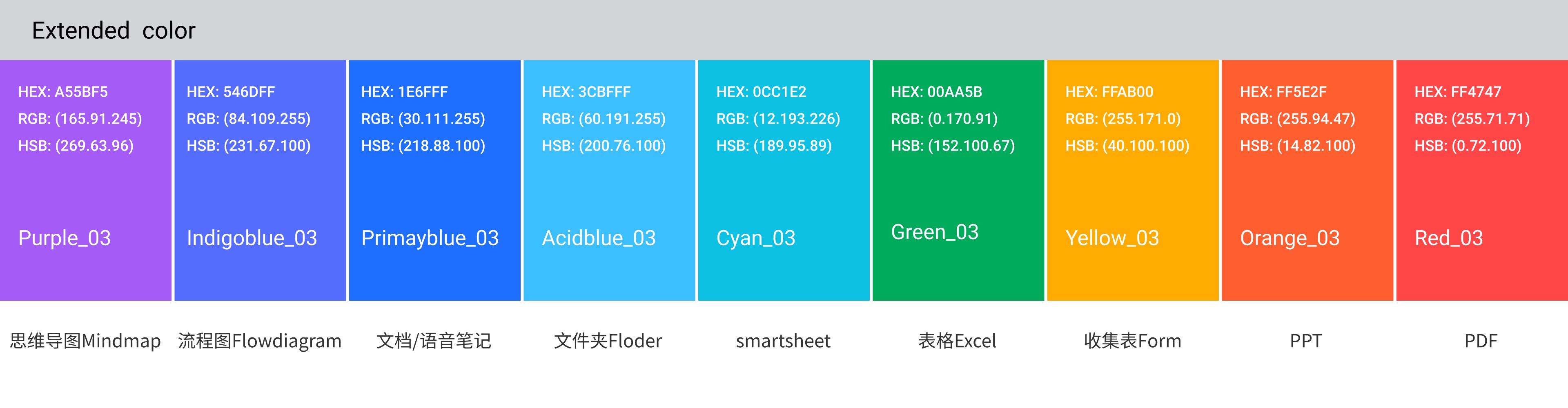
Task: Select the Acidblue_03 swatch
Action: click(x=609, y=180)
